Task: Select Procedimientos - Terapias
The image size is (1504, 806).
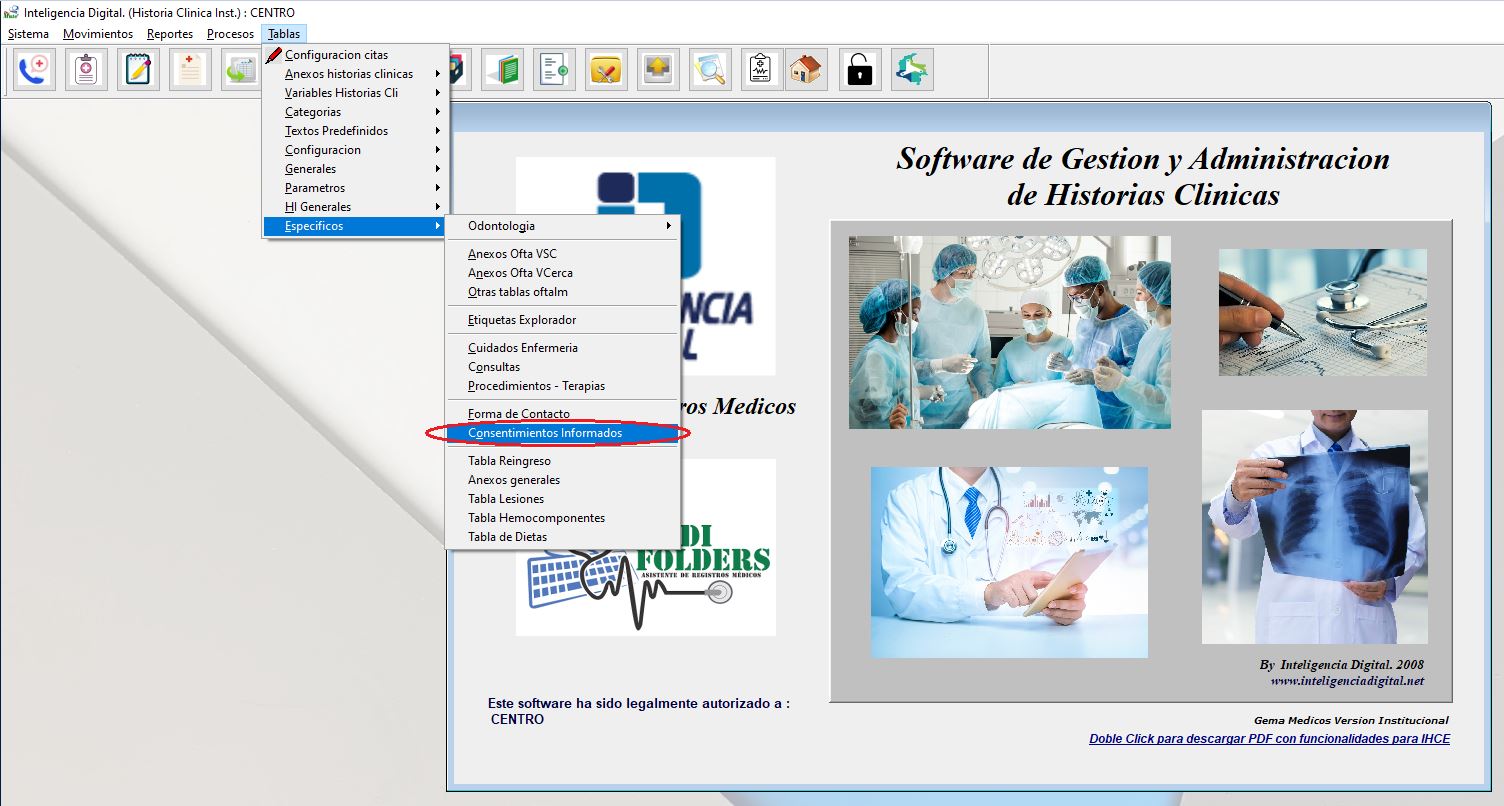Action: click(563, 386)
